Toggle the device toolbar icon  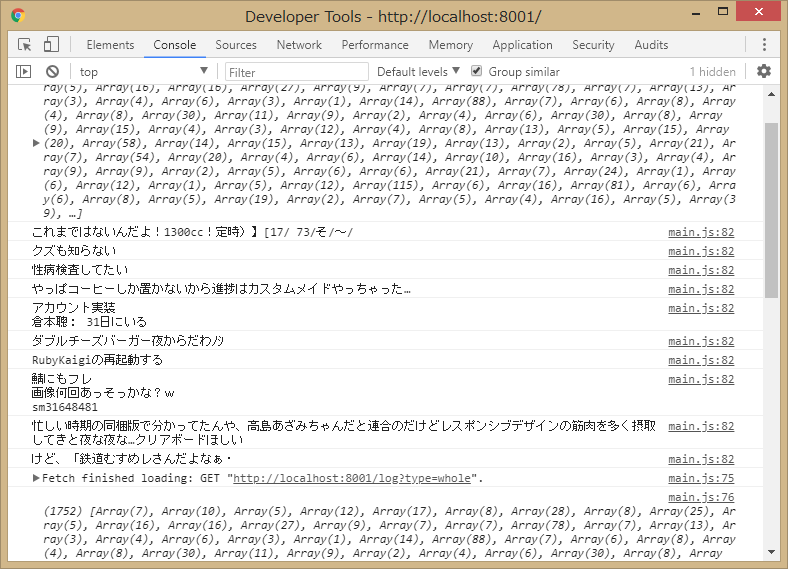point(51,45)
